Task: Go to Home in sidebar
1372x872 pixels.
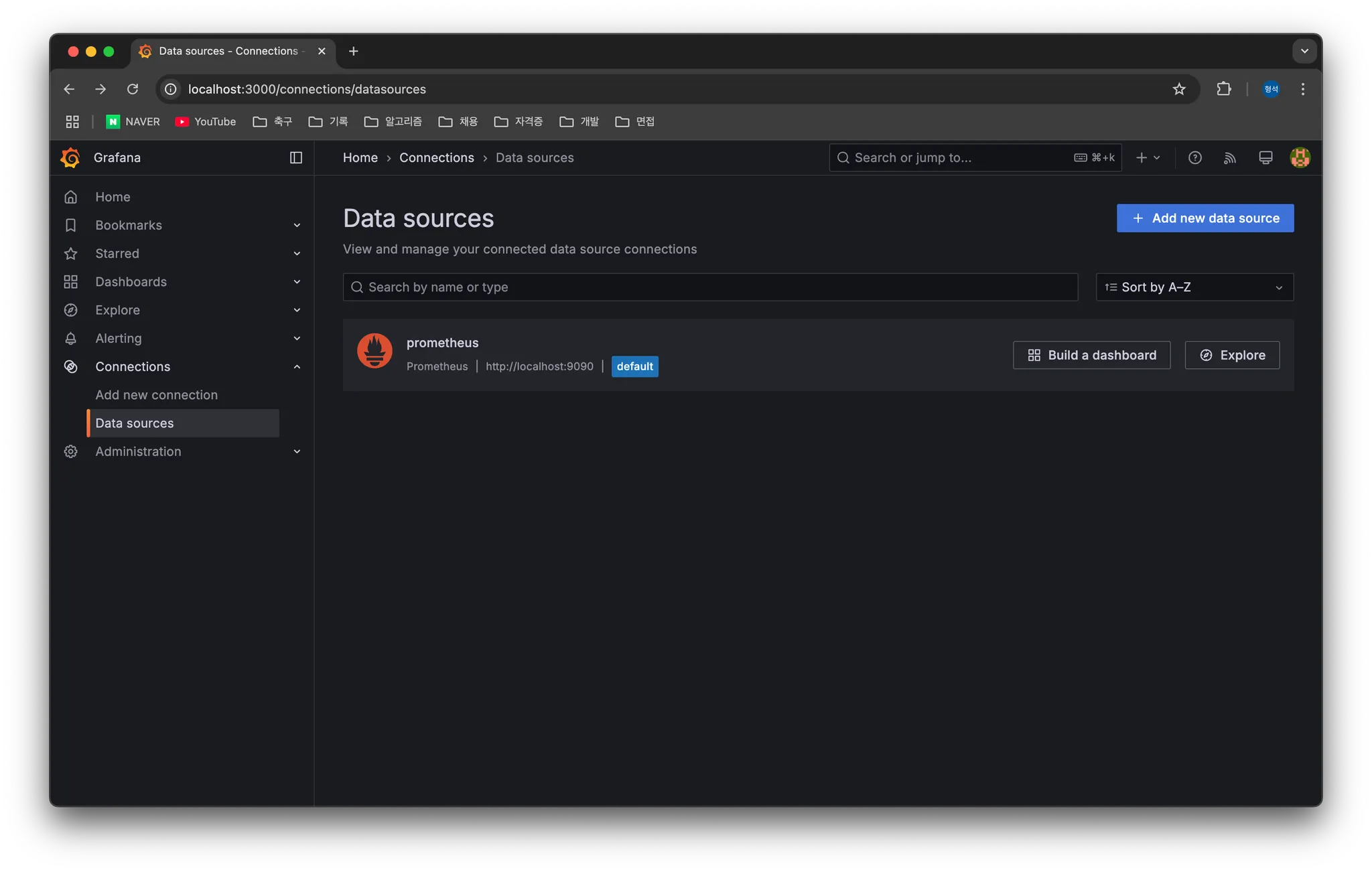Action: click(113, 197)
